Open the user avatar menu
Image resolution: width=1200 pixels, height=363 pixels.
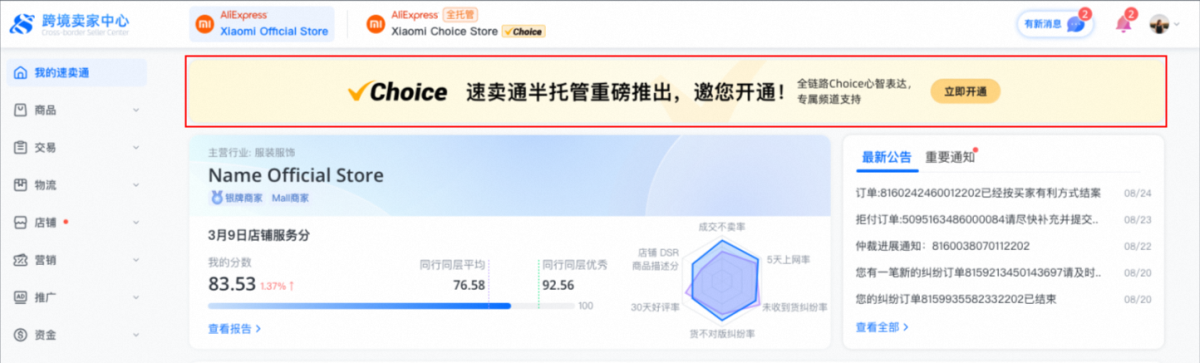pos(1158,24)
